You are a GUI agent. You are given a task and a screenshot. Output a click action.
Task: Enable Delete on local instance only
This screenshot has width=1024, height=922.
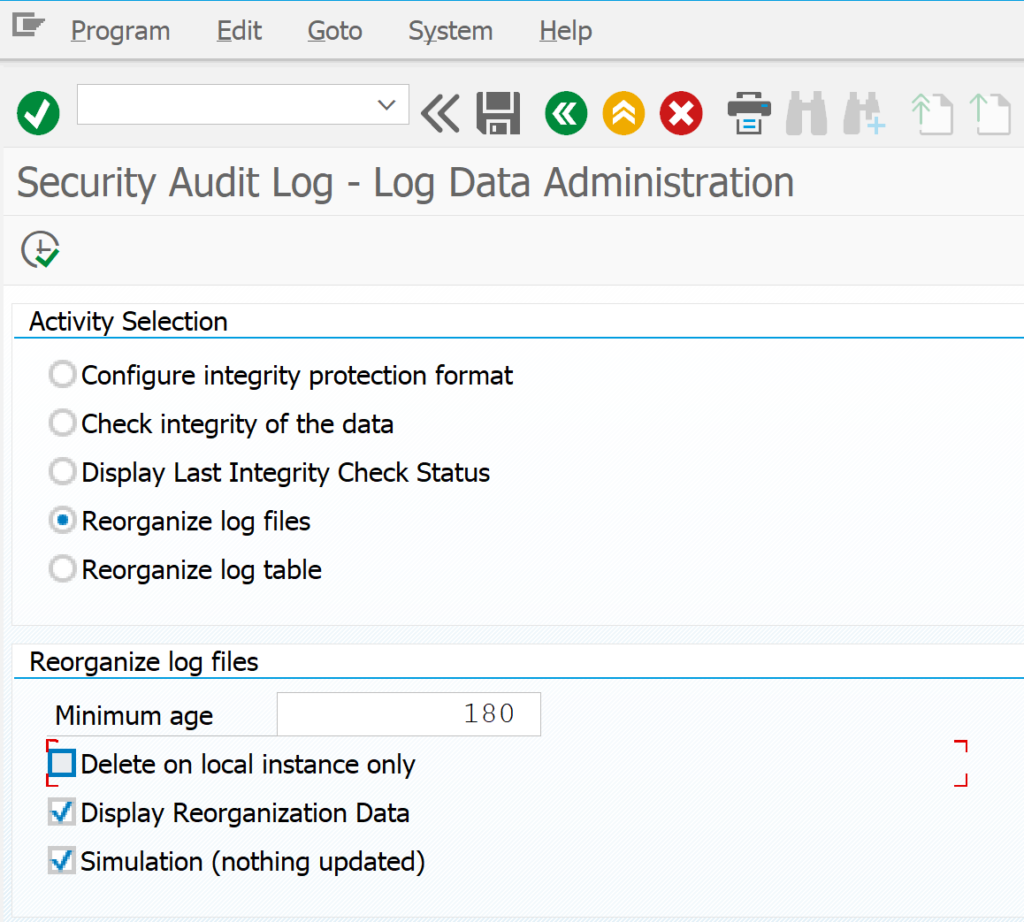(62, 763)
